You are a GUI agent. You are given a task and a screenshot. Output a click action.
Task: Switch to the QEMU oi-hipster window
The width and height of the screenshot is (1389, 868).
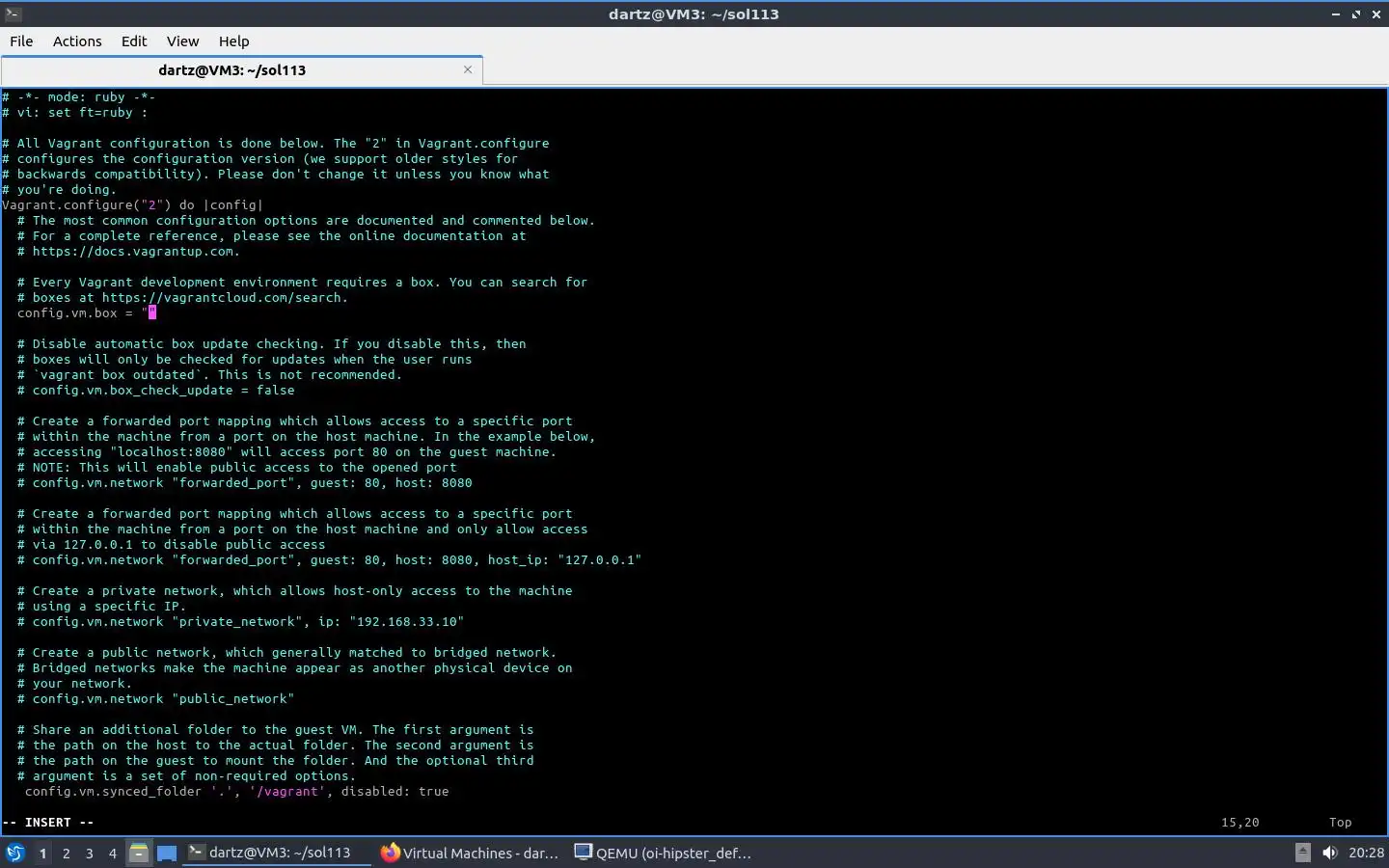(x=664, y=853)
